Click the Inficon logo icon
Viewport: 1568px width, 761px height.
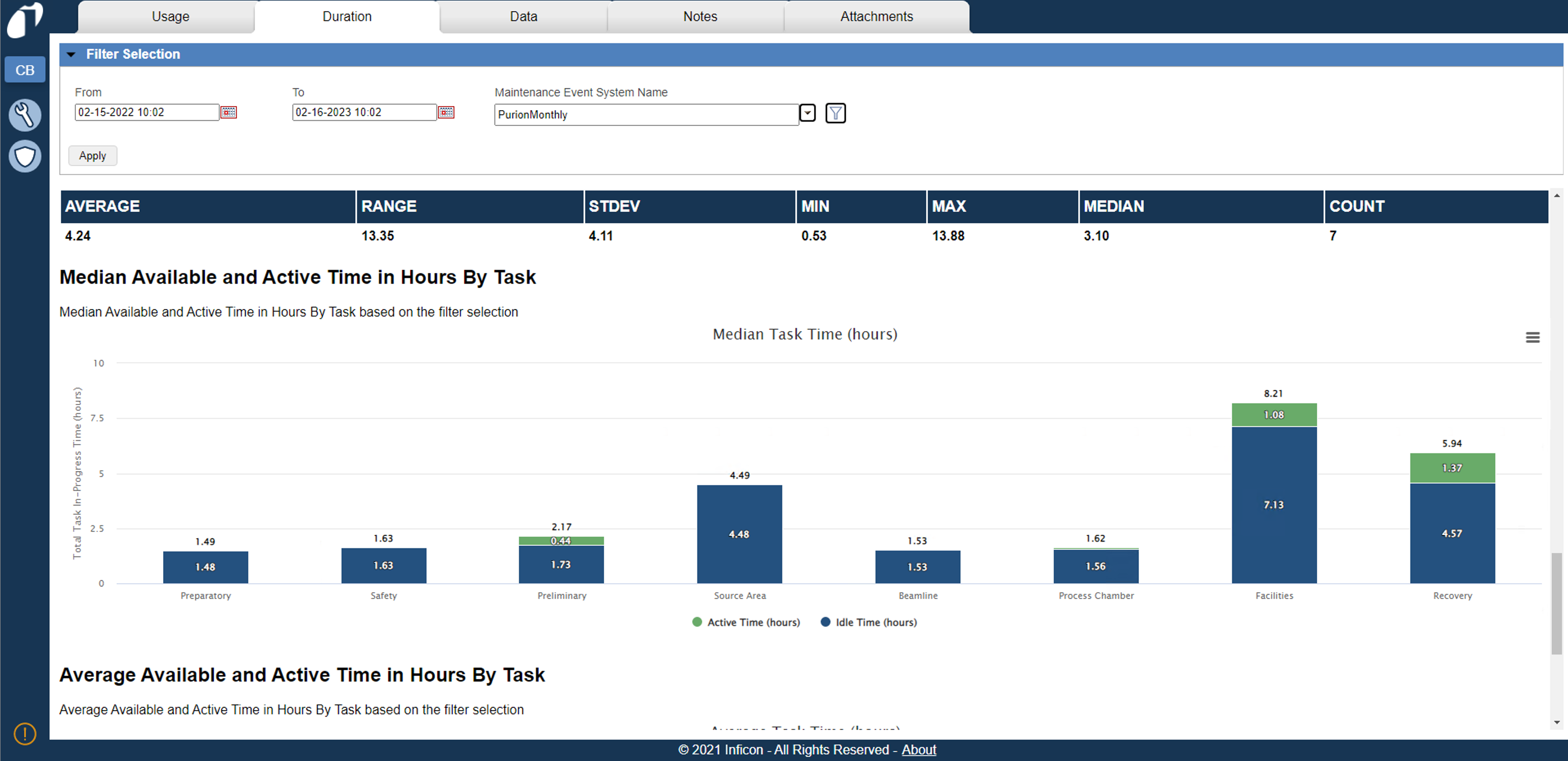pyautogui.click(x=24, y=20)
